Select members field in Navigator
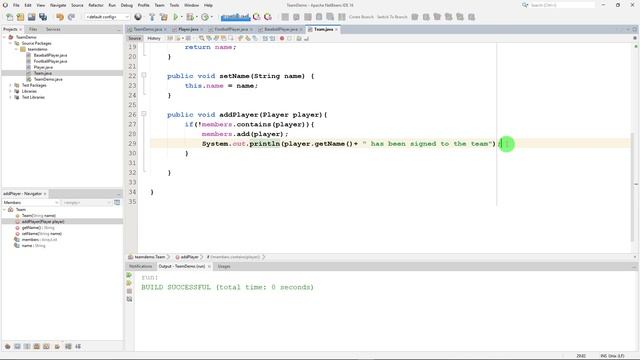640x360 pixels. pos(39,240)
